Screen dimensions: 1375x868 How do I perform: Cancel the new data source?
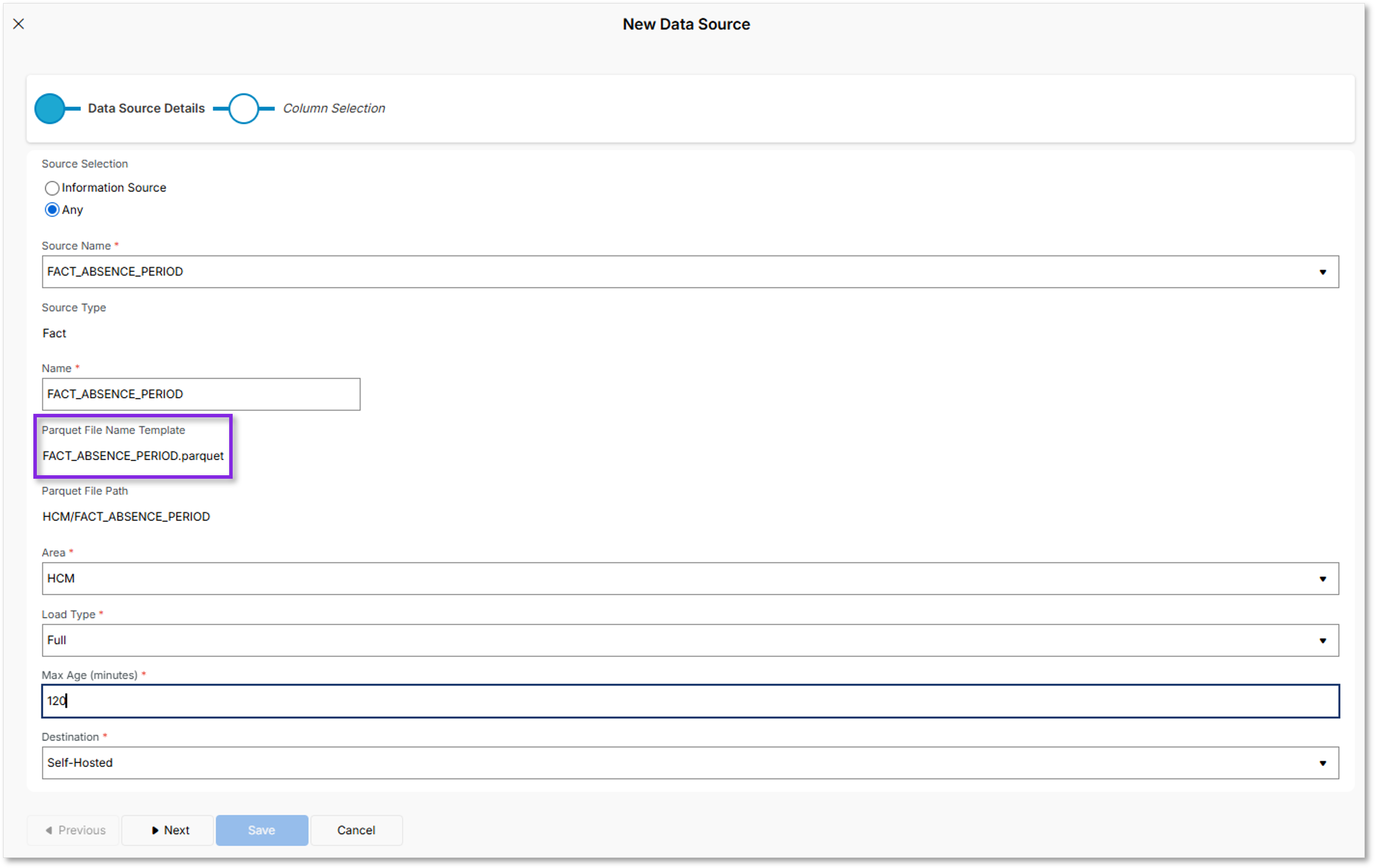356,830
